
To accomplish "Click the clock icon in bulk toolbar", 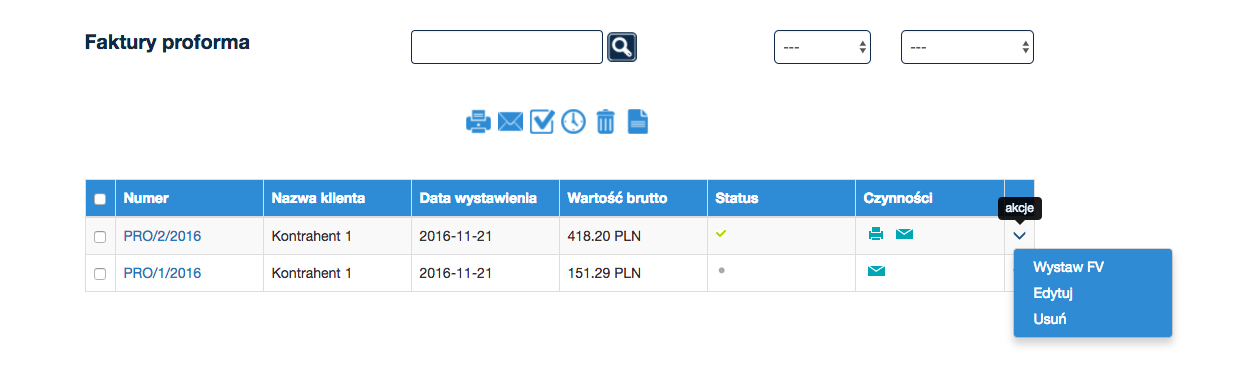I will pyautogui.click(x=573, y=122).
